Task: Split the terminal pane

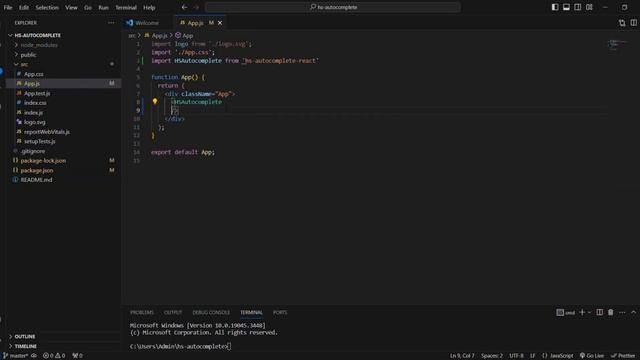Action: pos(599,313)
